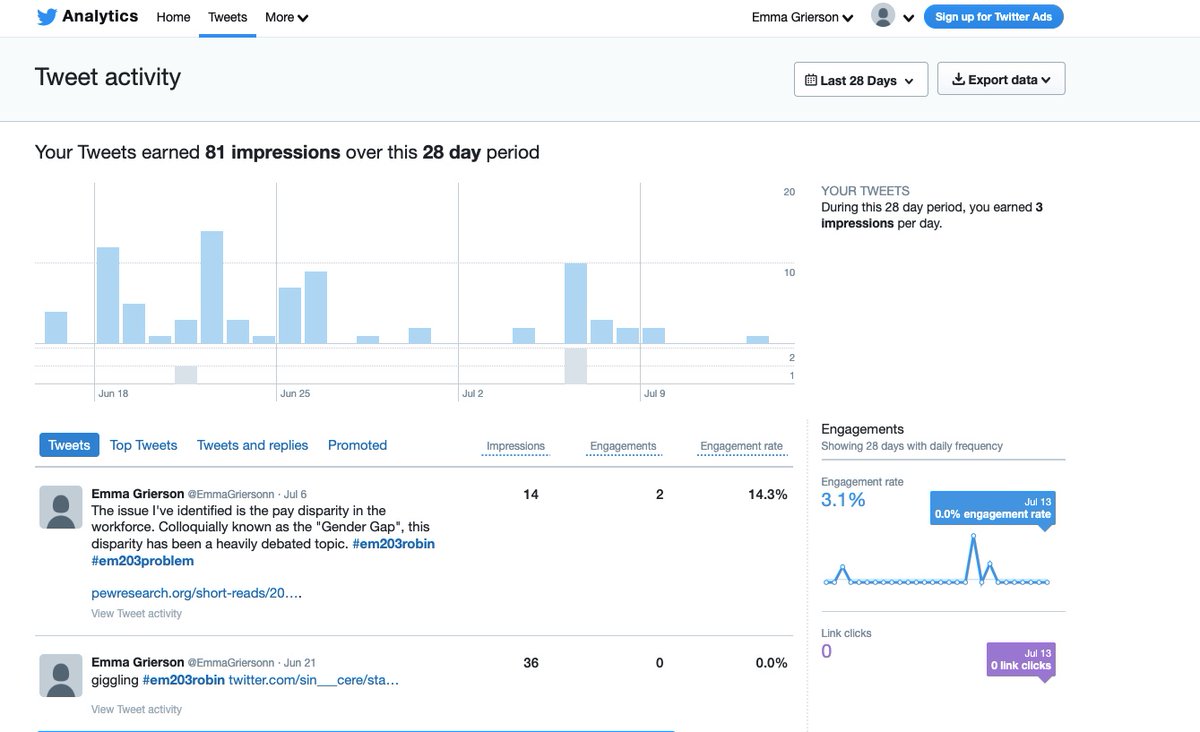Click the tallest impressions bar near Jun 22
Screen dimensions: 1200x732
coord(212,288)
